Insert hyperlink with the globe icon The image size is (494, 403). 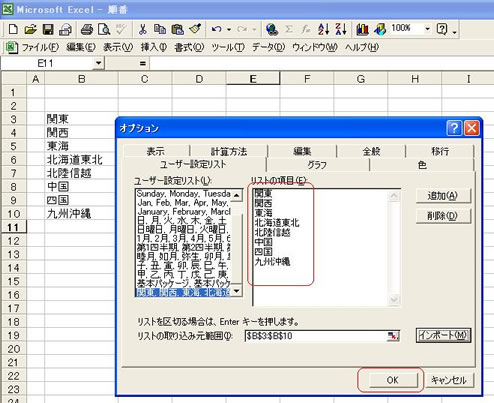point(272,29)
